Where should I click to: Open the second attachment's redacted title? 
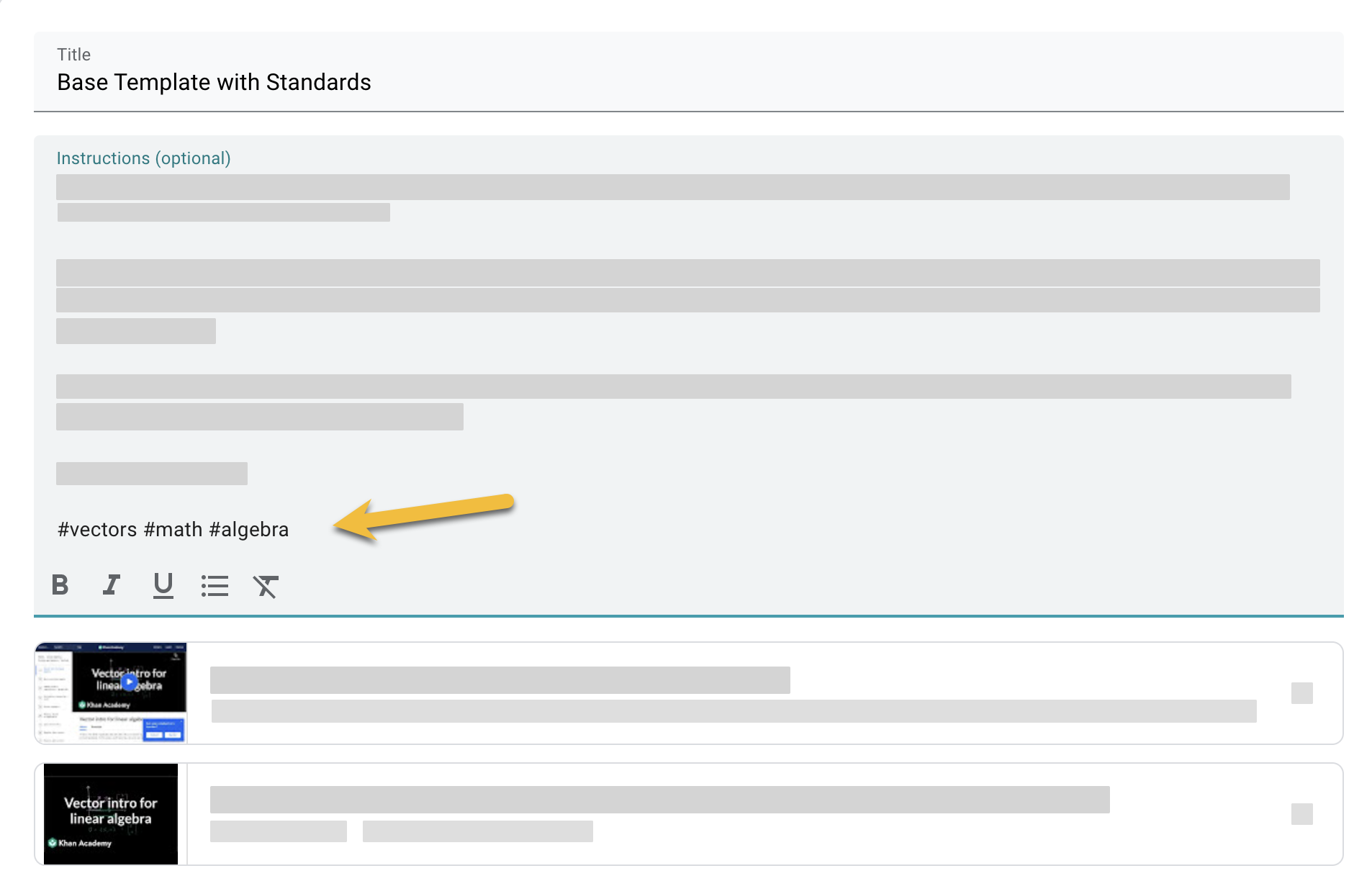(659, 800)
